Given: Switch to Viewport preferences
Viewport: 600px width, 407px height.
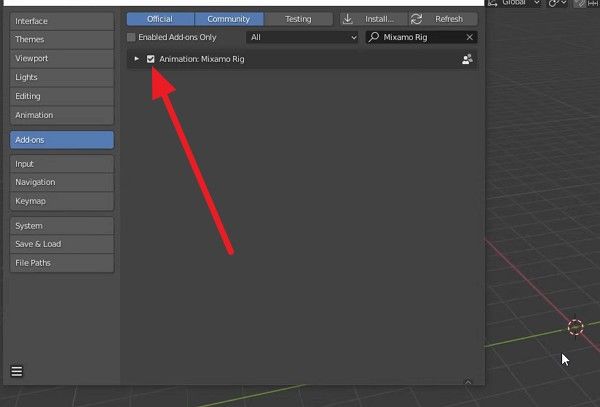Looking at the screenshot, I should click(x=62, y=58).
